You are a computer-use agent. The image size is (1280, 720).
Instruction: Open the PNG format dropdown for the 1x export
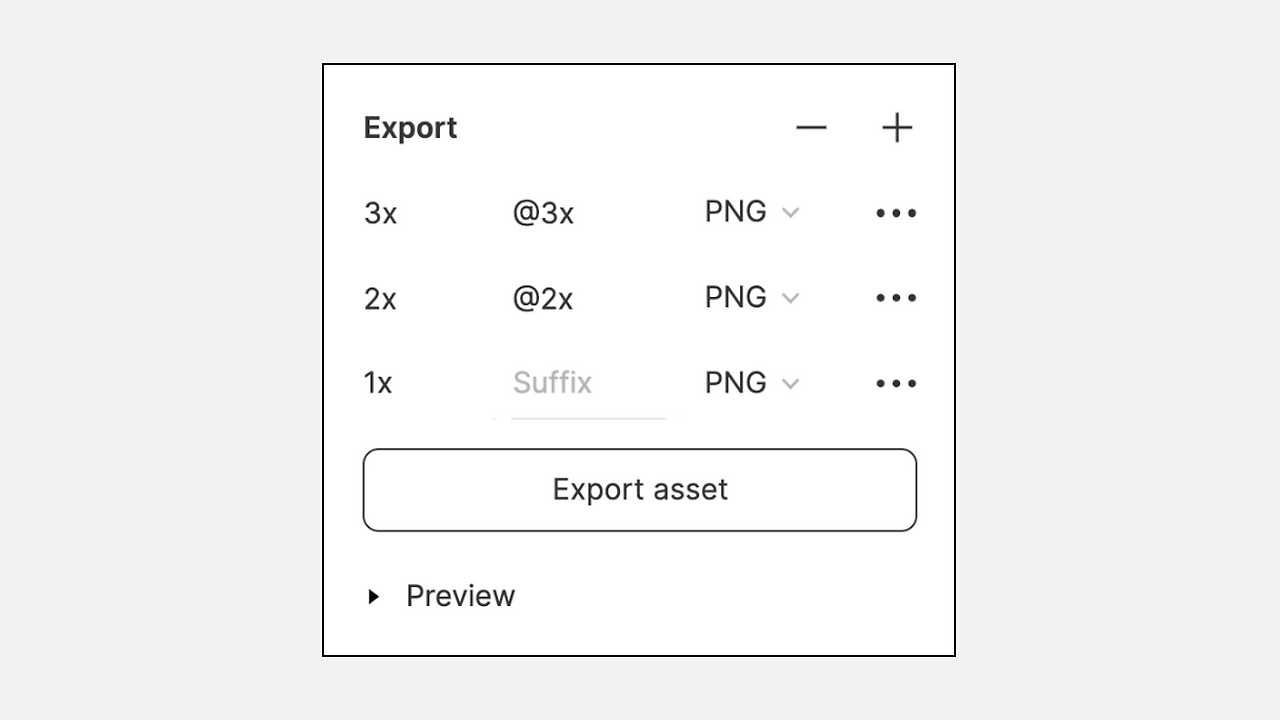pos(752,382)
